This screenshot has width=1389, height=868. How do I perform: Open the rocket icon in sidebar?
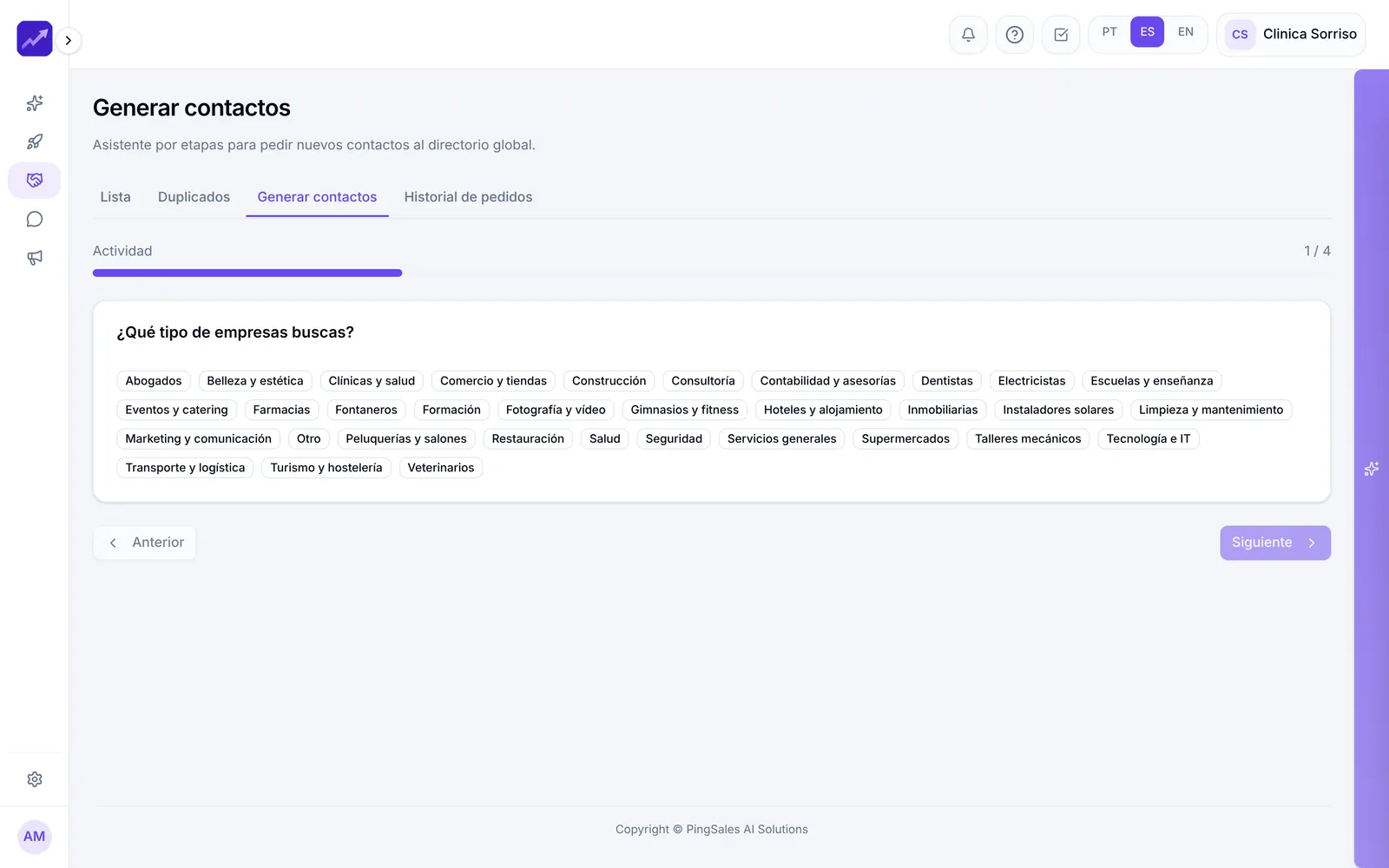pos(35,141)
